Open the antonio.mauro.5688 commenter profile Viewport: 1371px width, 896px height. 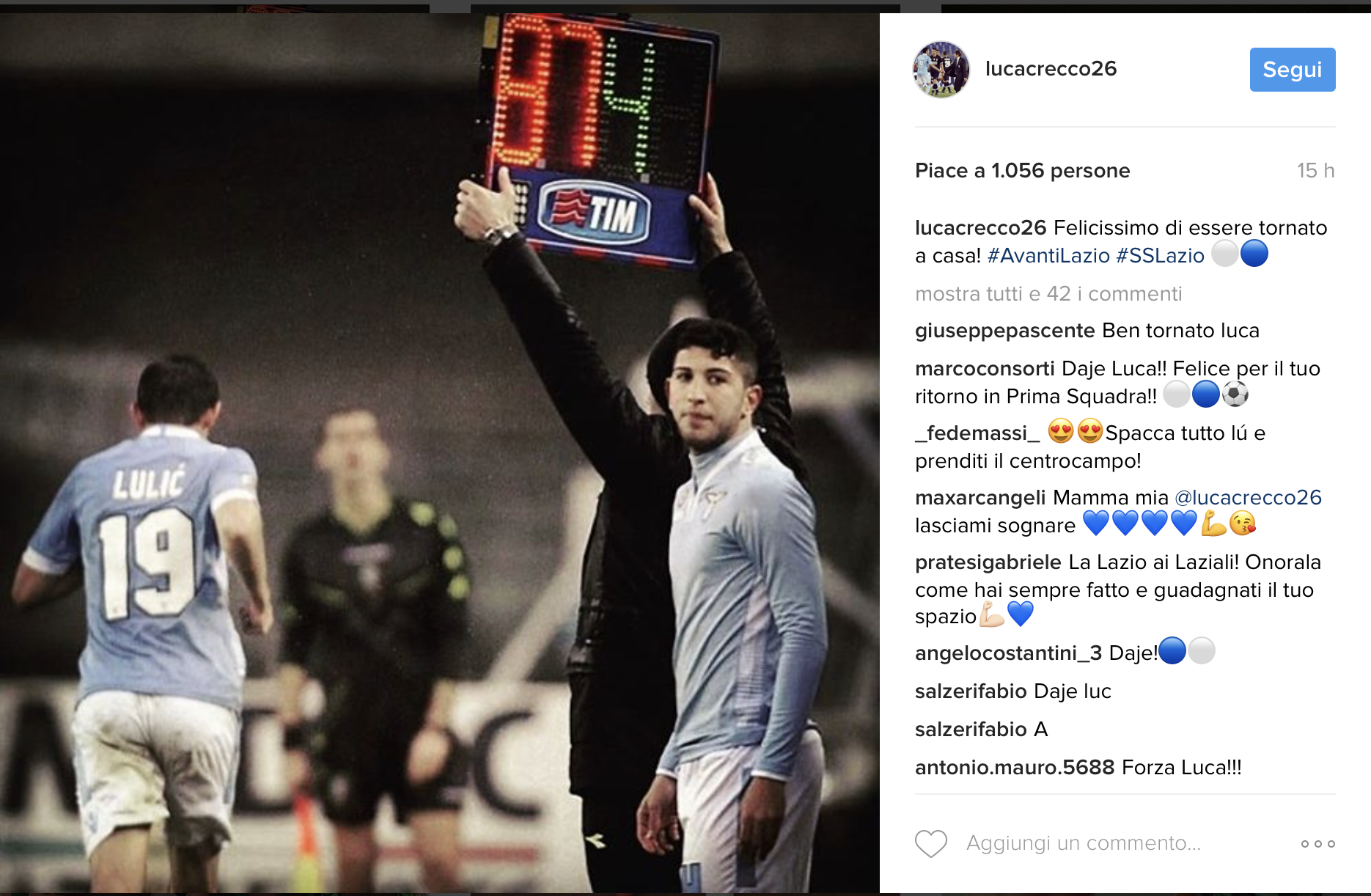click(1015, 768)
